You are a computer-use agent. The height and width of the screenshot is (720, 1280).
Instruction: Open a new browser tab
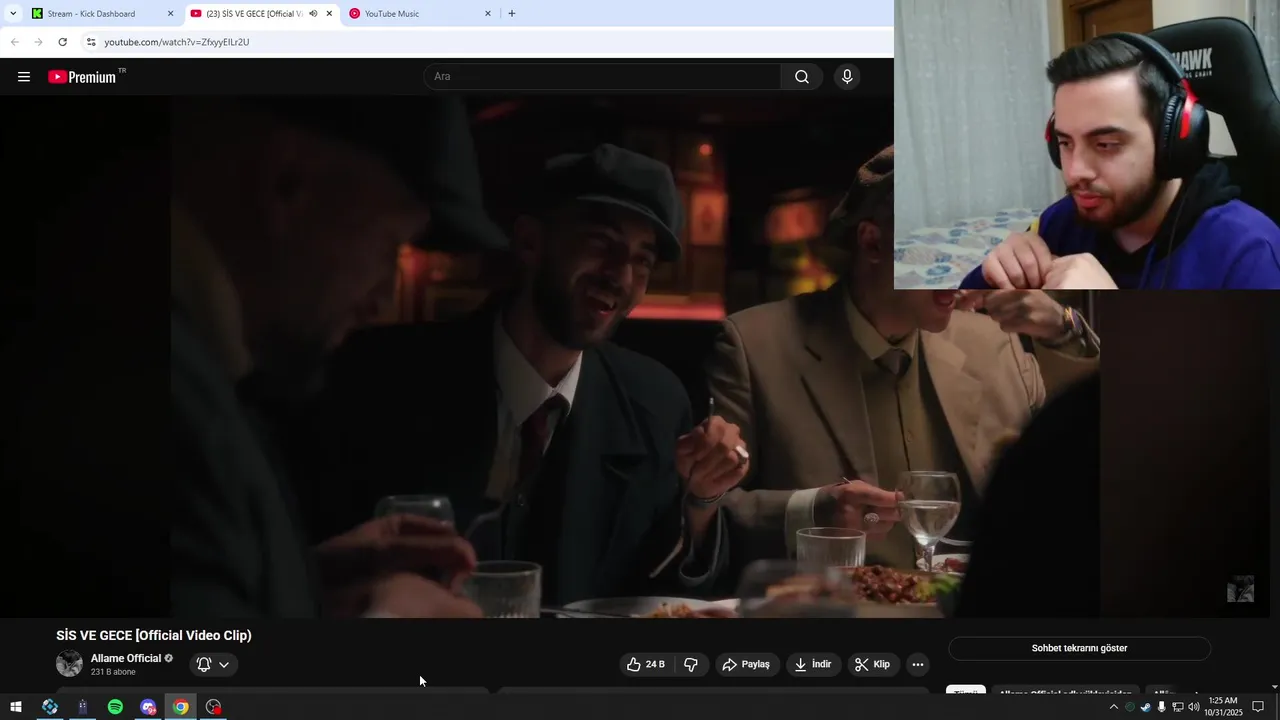(512, 14)
